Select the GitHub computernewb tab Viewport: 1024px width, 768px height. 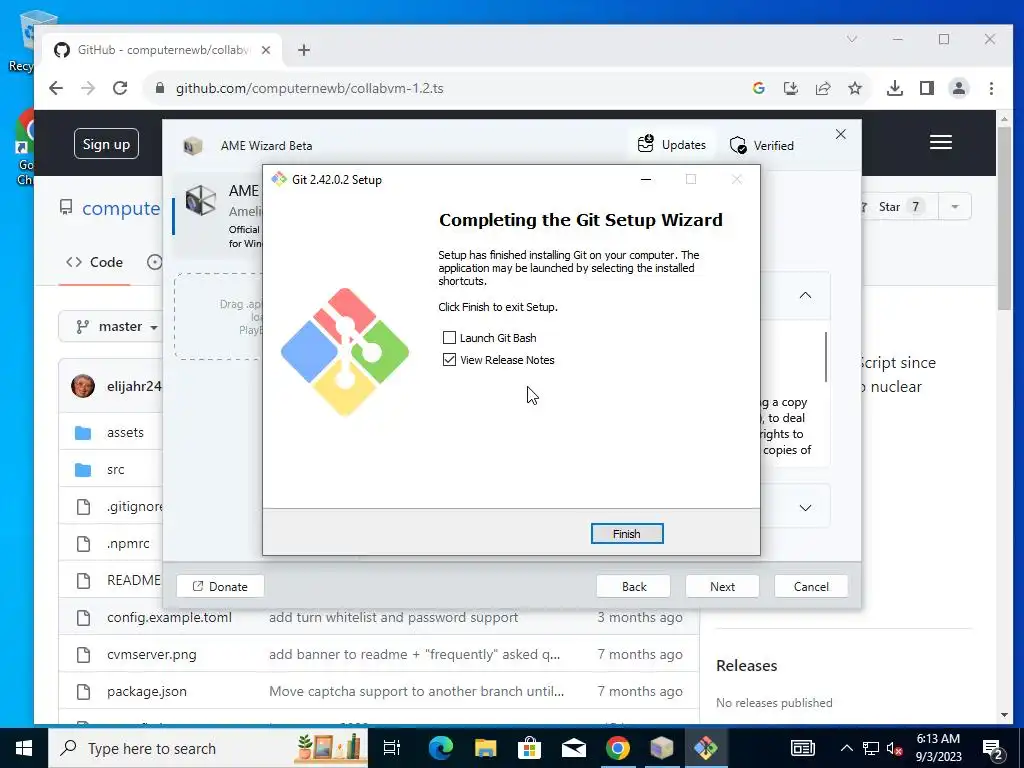pyautogui.click(x=161, y=50)
